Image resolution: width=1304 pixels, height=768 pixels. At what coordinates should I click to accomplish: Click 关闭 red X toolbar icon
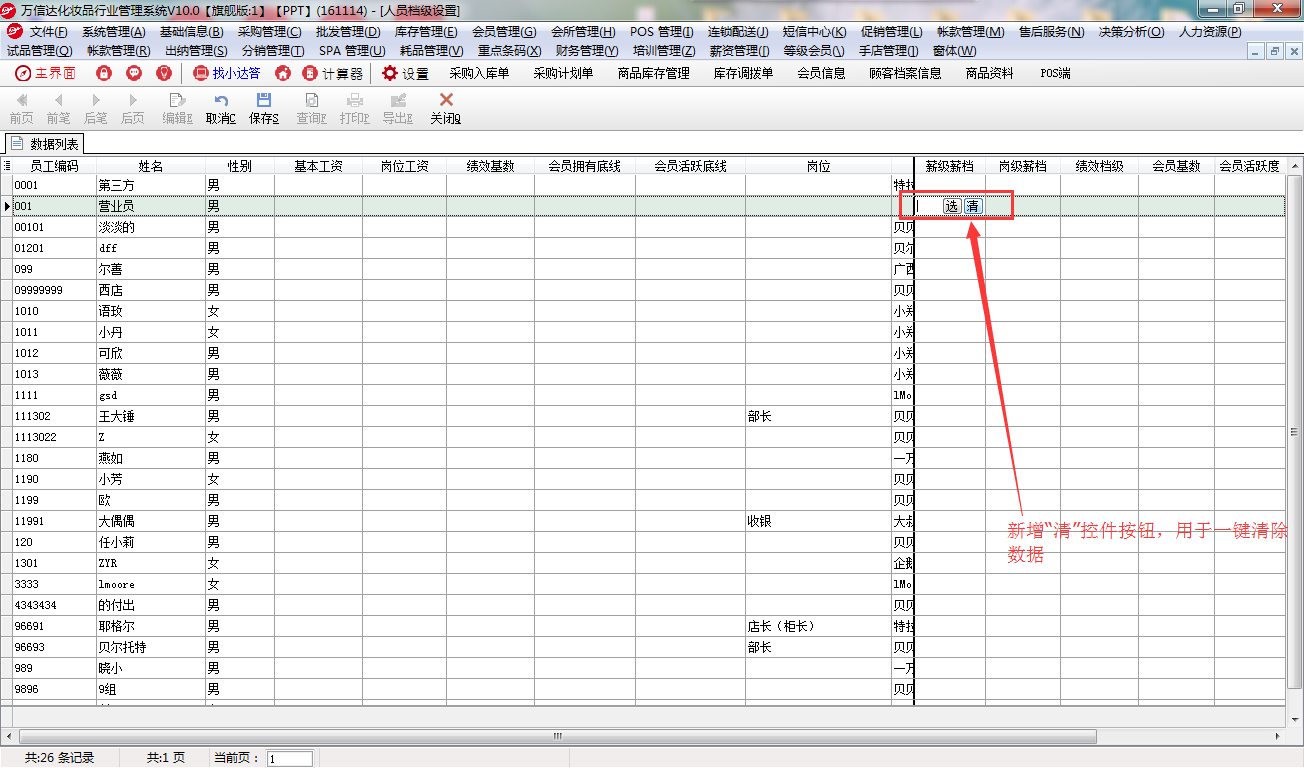coord(446,109)
